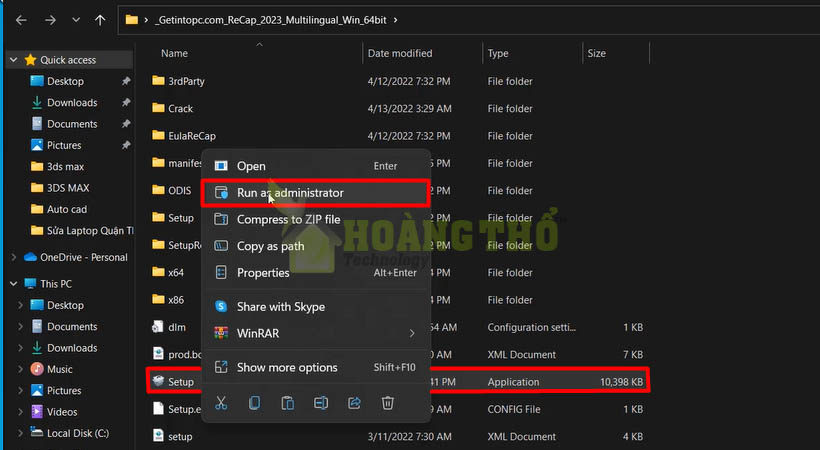Click the pin icon next to Downloads
This screenshot has height=450, width=820.
126,103
